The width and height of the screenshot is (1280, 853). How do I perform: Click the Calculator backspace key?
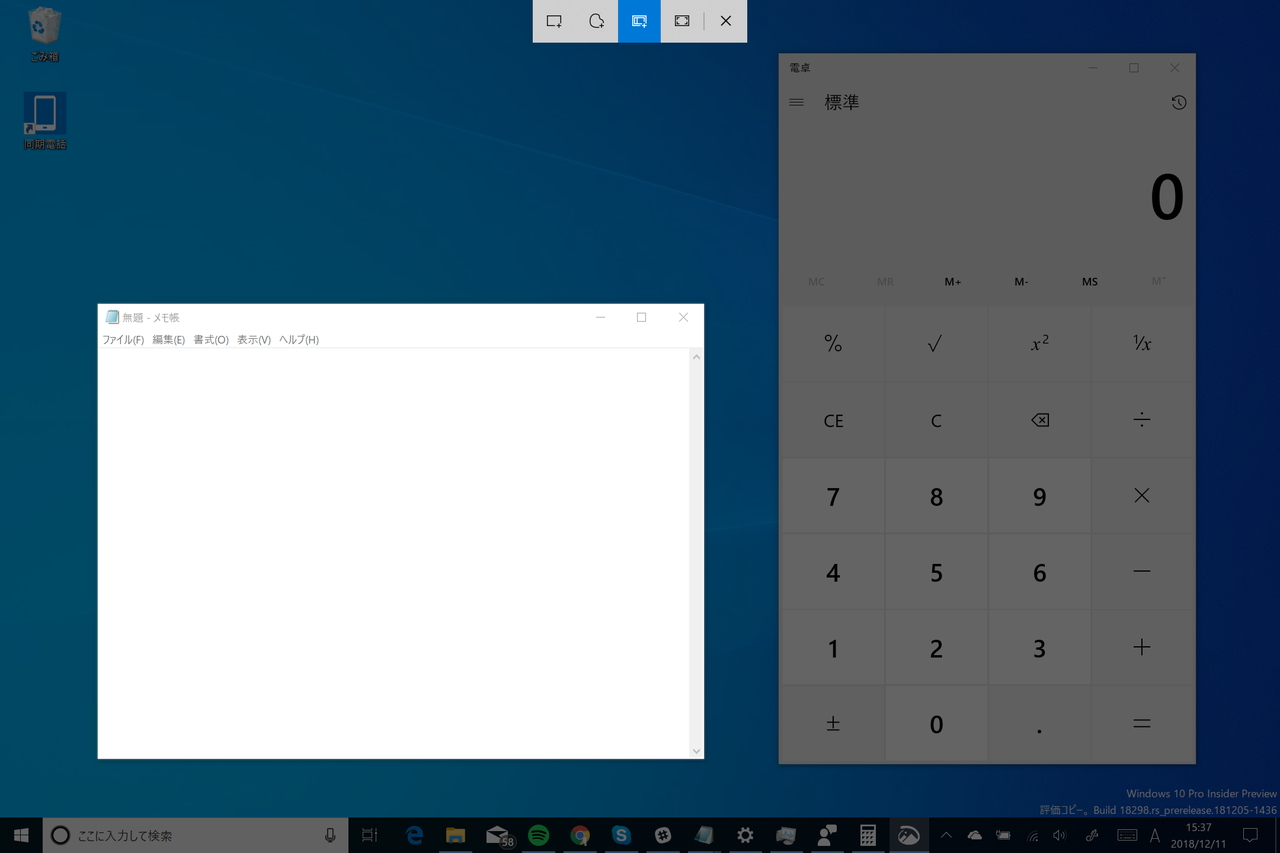pyautogui.click(x=1039, y=420)
